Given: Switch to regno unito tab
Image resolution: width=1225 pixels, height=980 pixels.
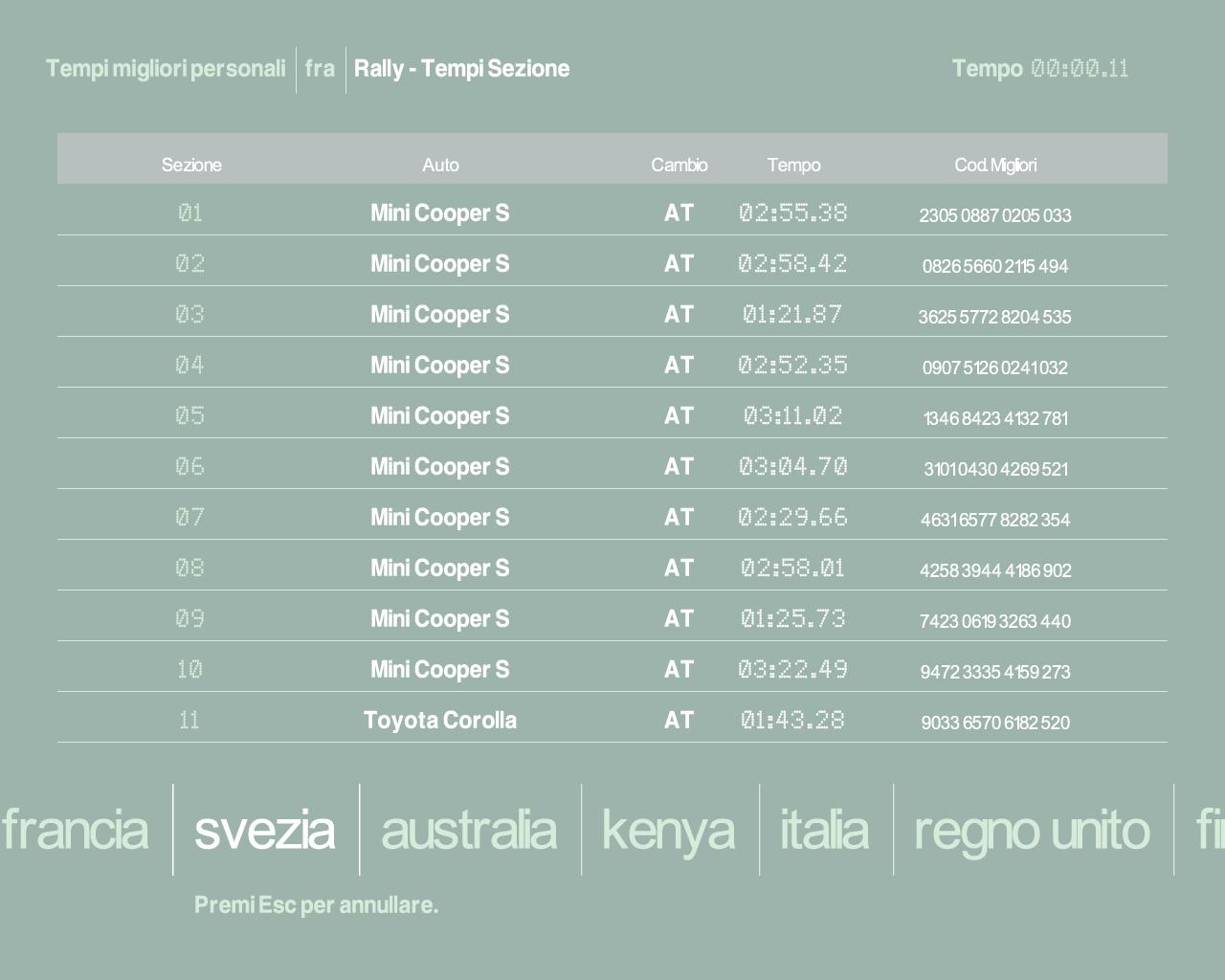Looking at the screenshot, I should (x=1031, y=830).
